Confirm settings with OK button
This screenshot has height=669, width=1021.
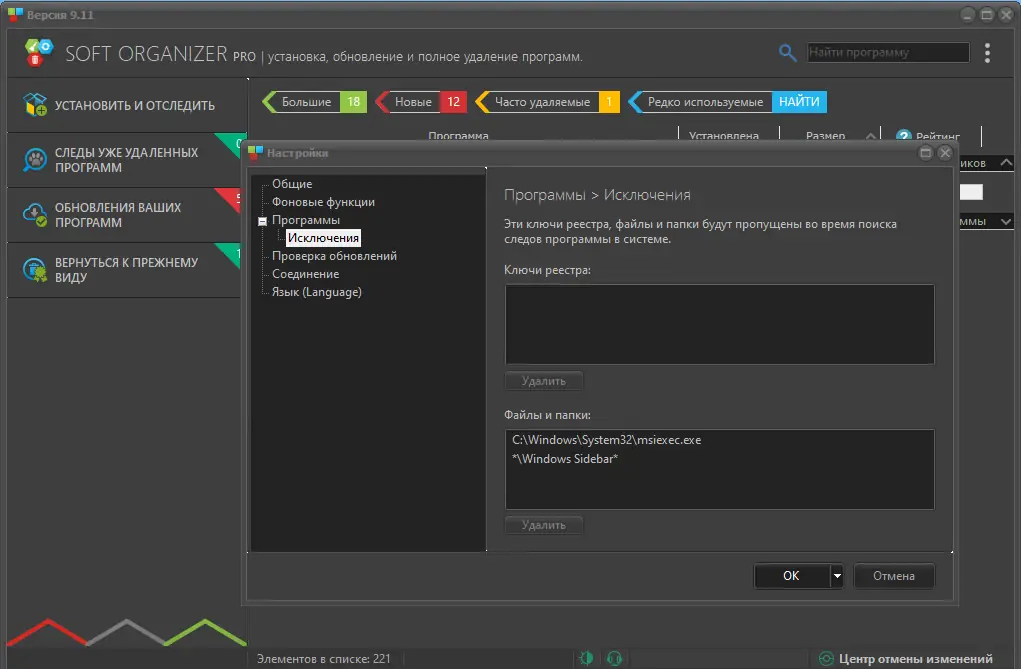point(791,576)
